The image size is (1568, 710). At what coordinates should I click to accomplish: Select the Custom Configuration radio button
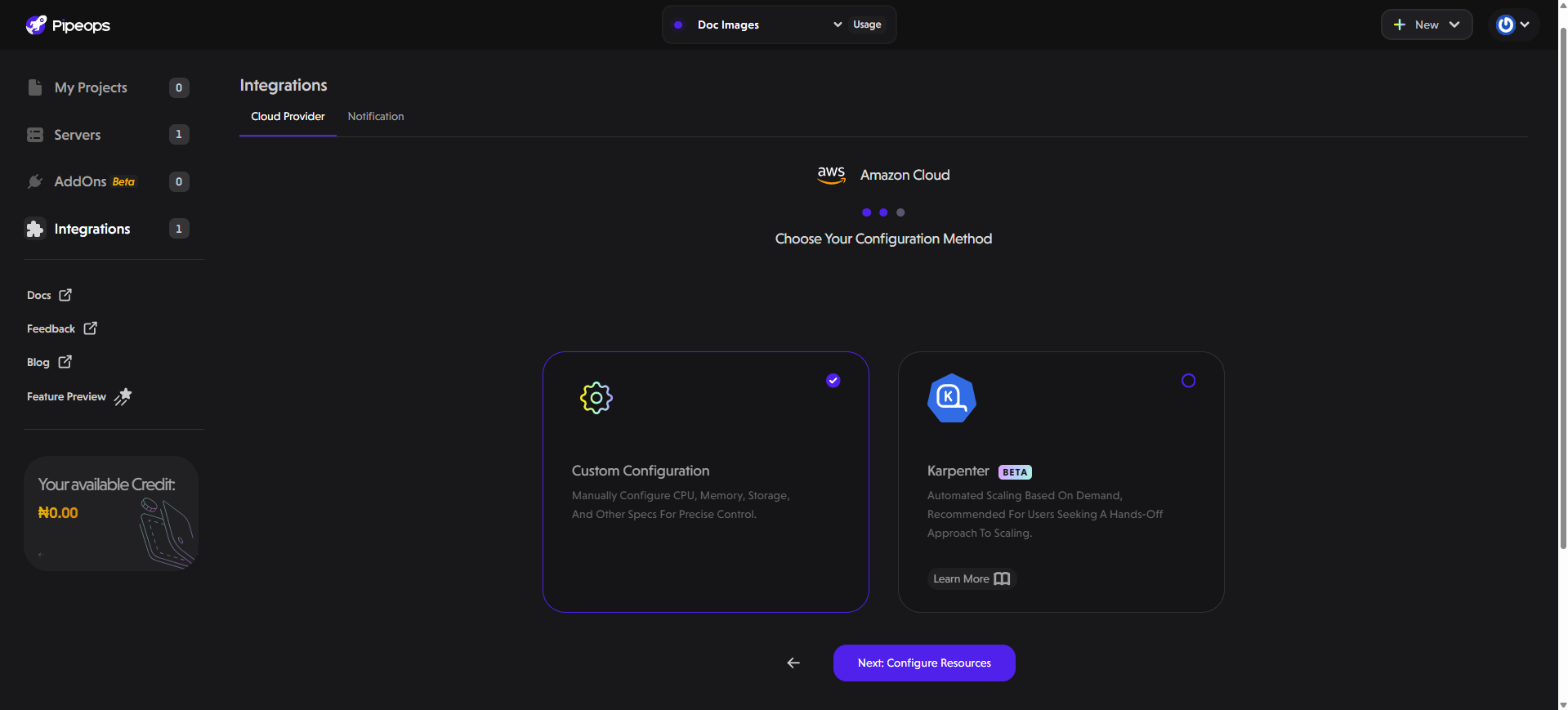[833, 381]
